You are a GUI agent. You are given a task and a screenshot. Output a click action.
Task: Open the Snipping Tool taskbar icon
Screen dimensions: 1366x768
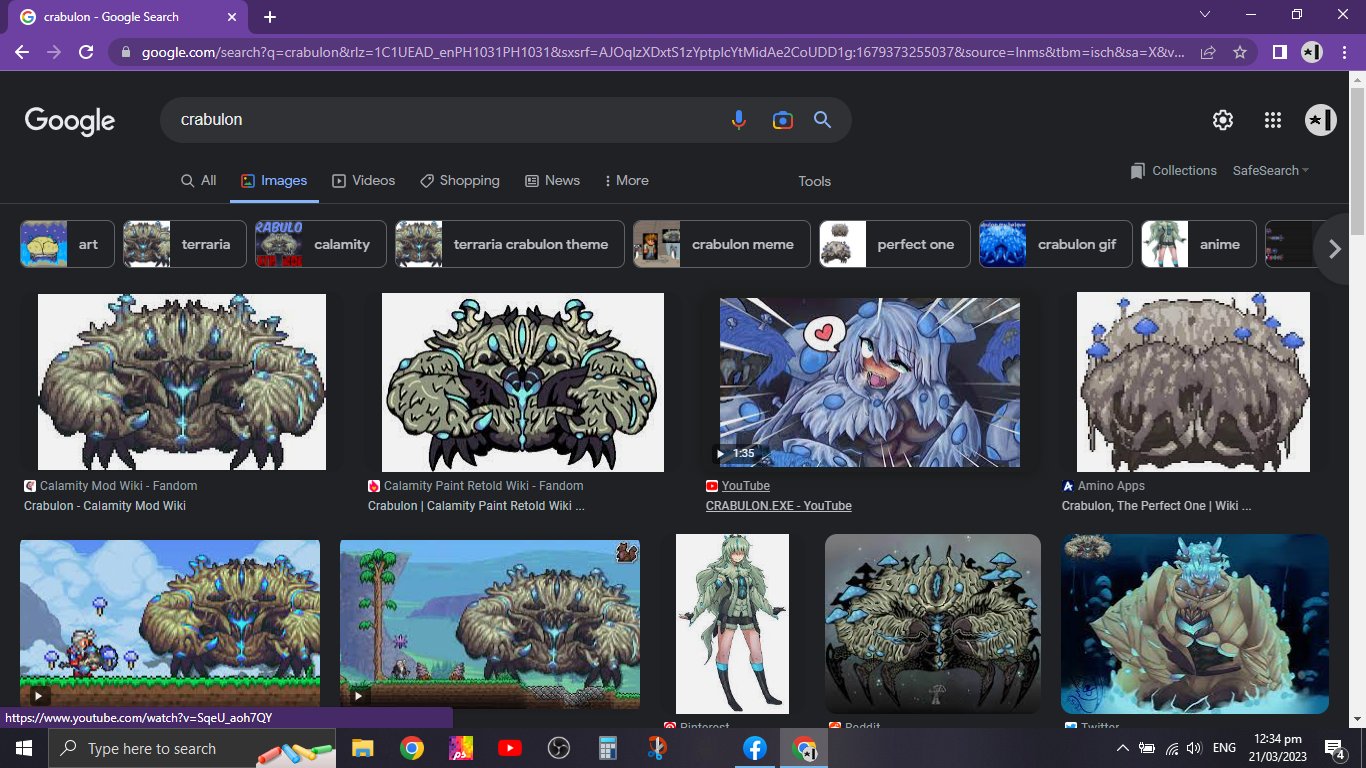[x=656, y=748]
